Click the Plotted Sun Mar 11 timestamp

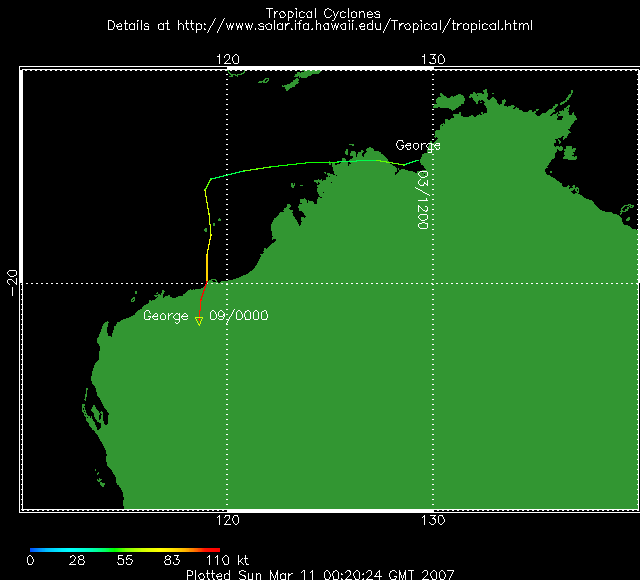320,575
